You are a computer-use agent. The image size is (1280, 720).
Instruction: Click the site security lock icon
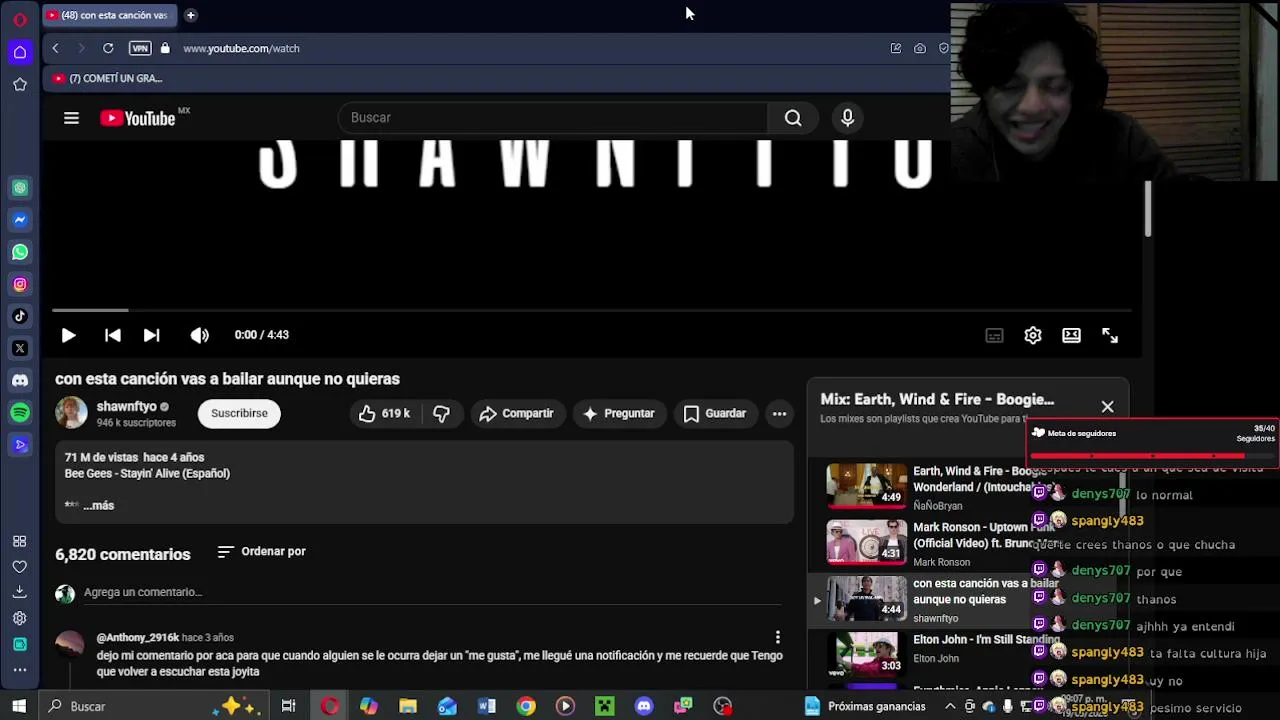165,48
